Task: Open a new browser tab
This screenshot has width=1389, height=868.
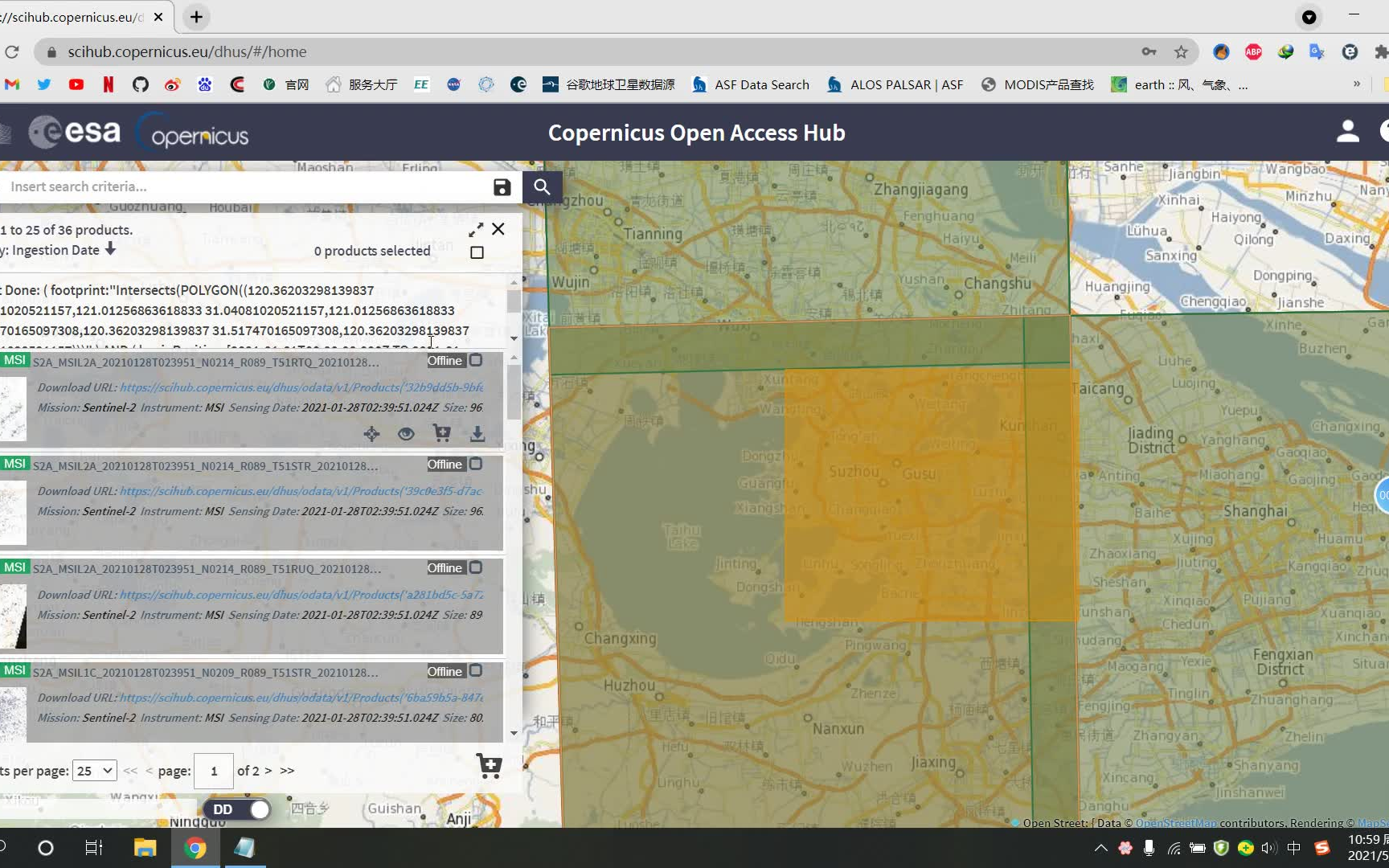Action: tap(196, 17)
